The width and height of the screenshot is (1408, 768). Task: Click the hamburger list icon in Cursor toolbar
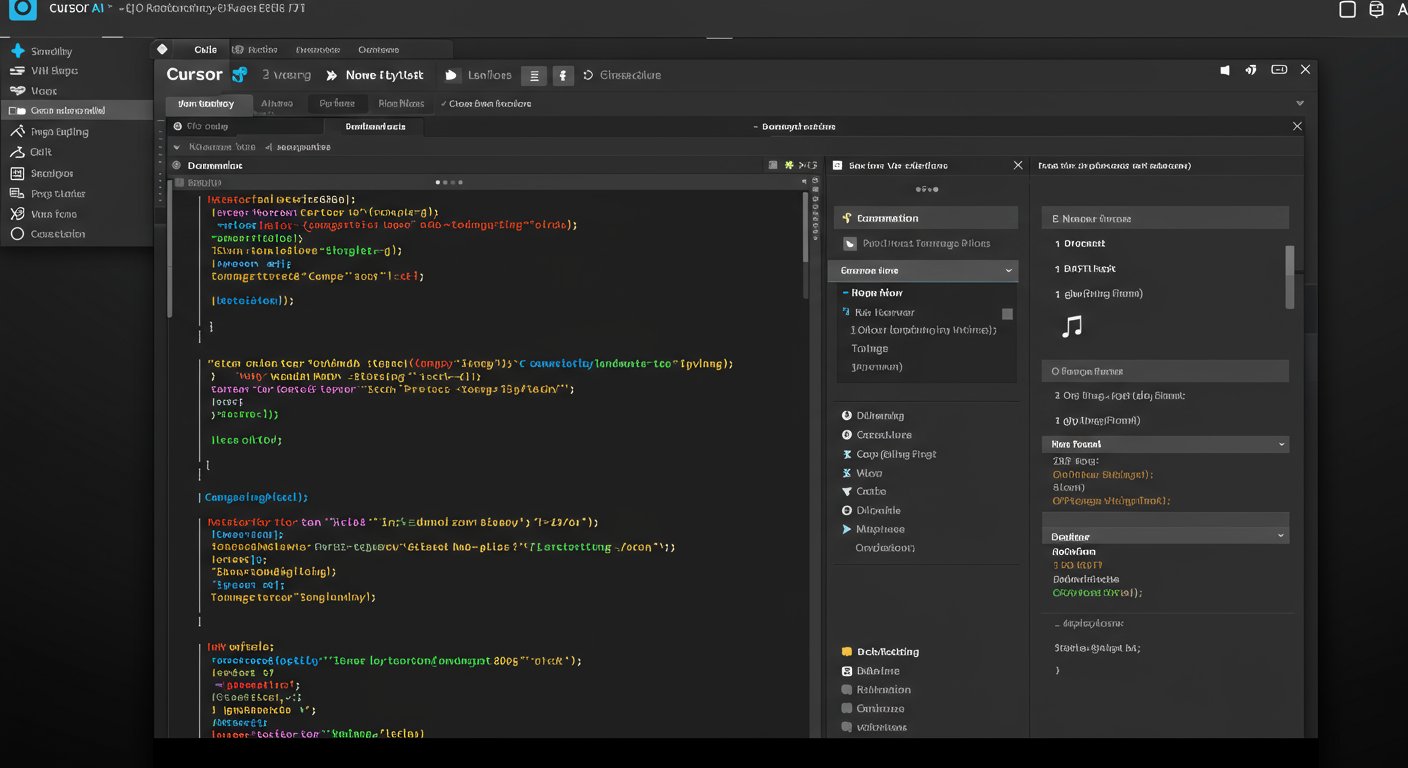[x=534, y=76]
